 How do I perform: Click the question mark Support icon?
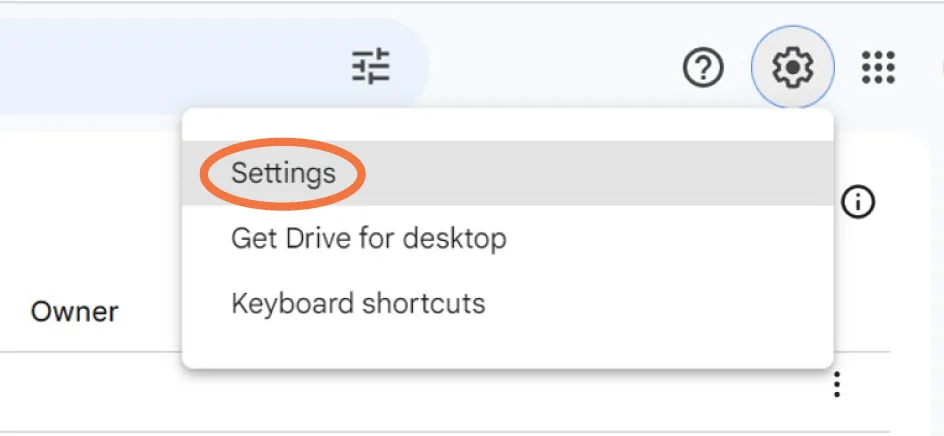pos(703,68)
